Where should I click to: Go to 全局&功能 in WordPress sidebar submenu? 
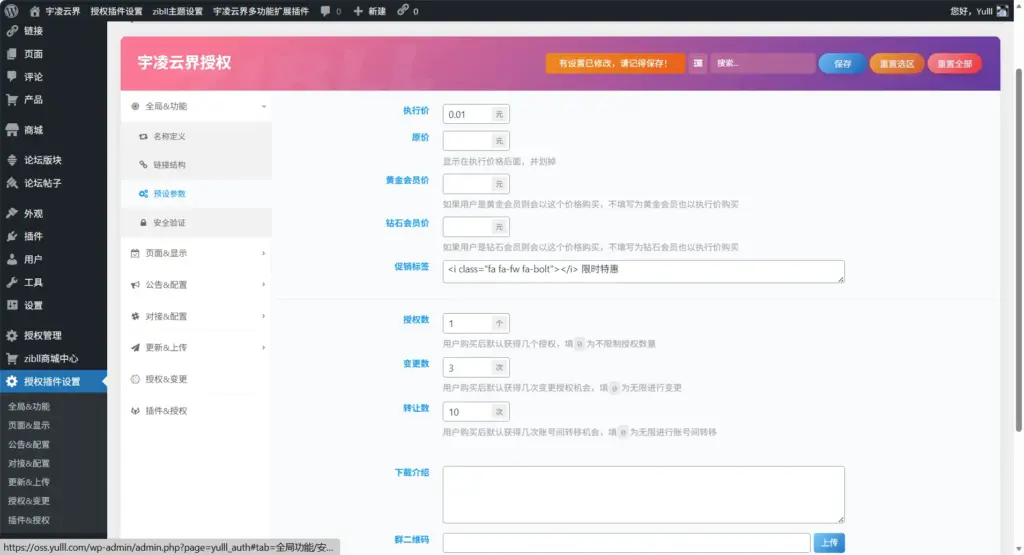tap(29, 406)
